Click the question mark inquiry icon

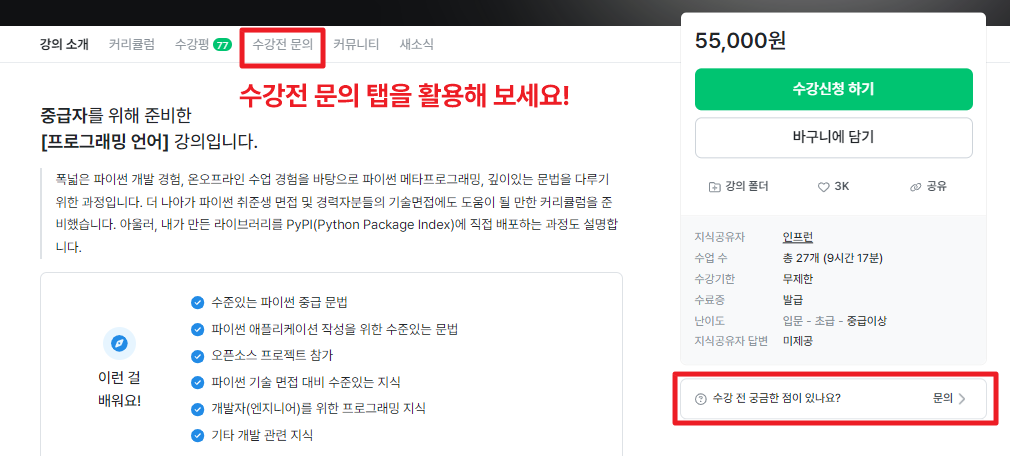pyautogui.click(x=701, y=399)
